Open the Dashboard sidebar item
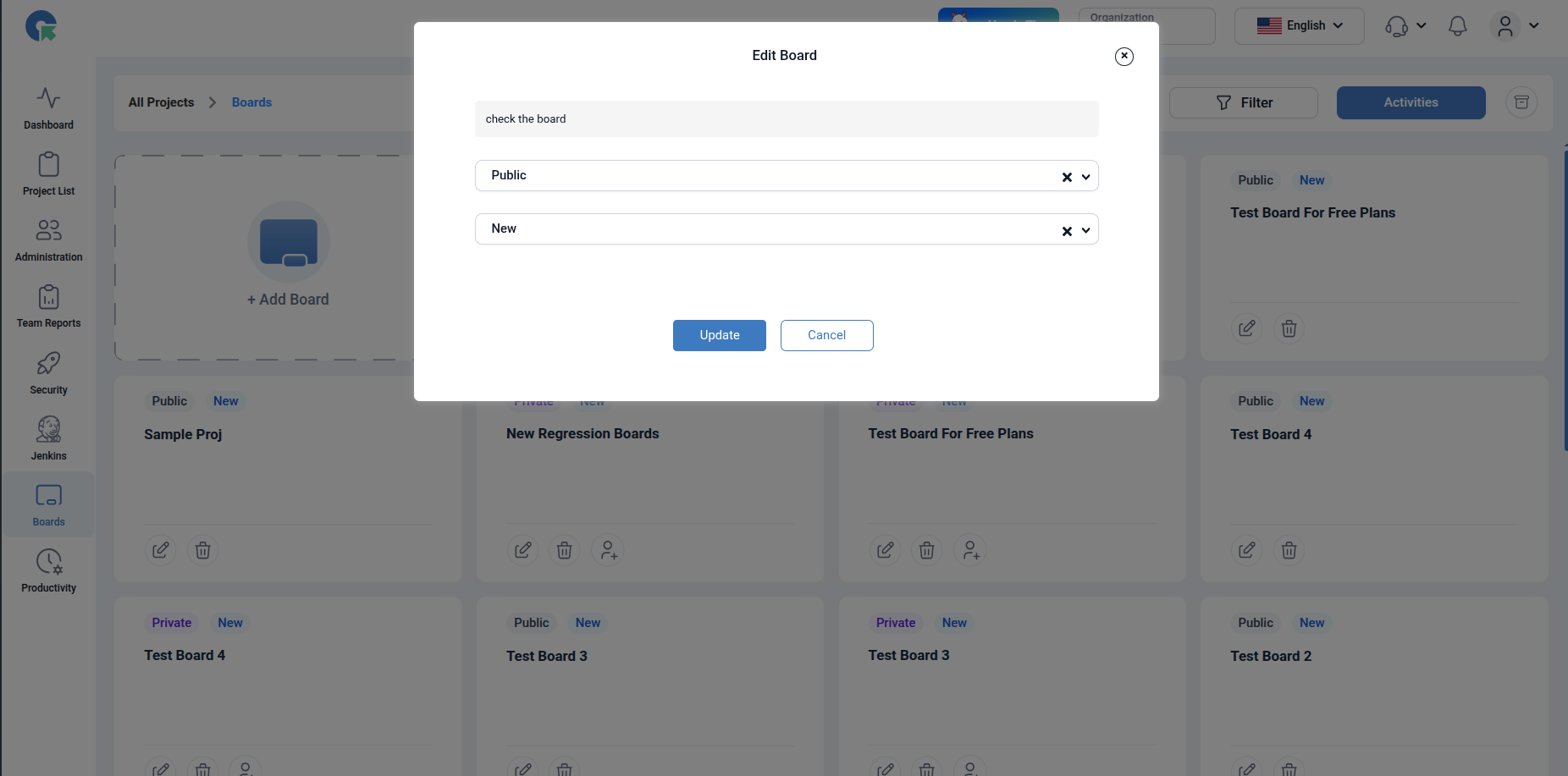1568x776 pixels. coord(48,108)
